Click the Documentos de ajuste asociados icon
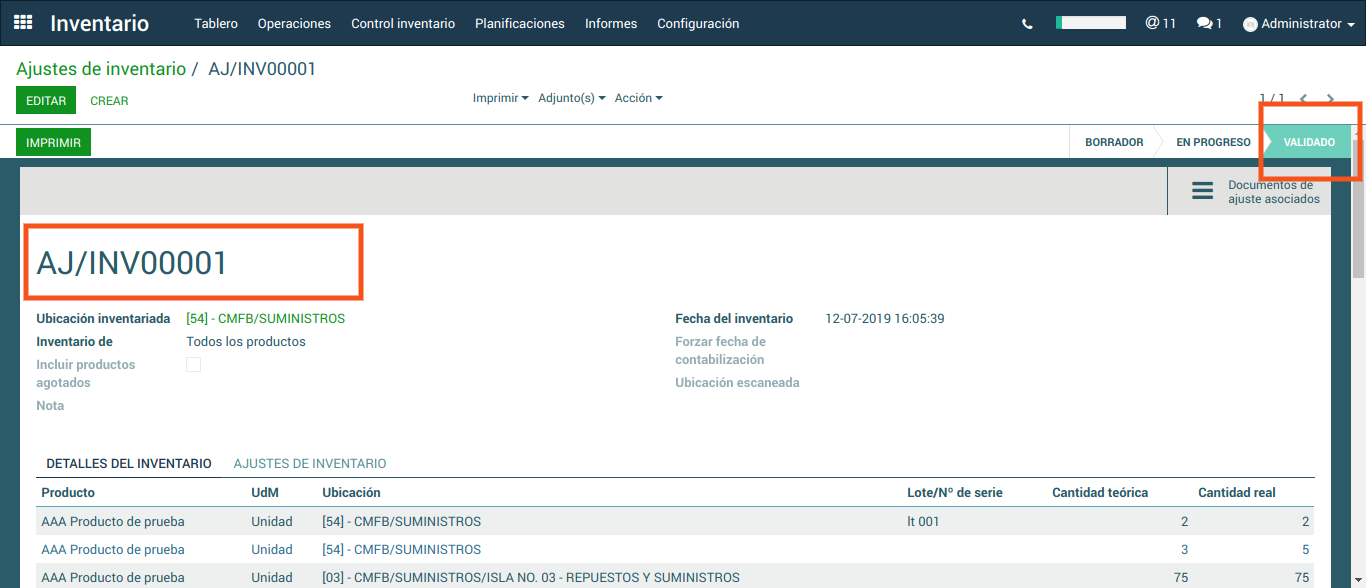This screenshot has height=588, width=1366. tap(1202, 191)
